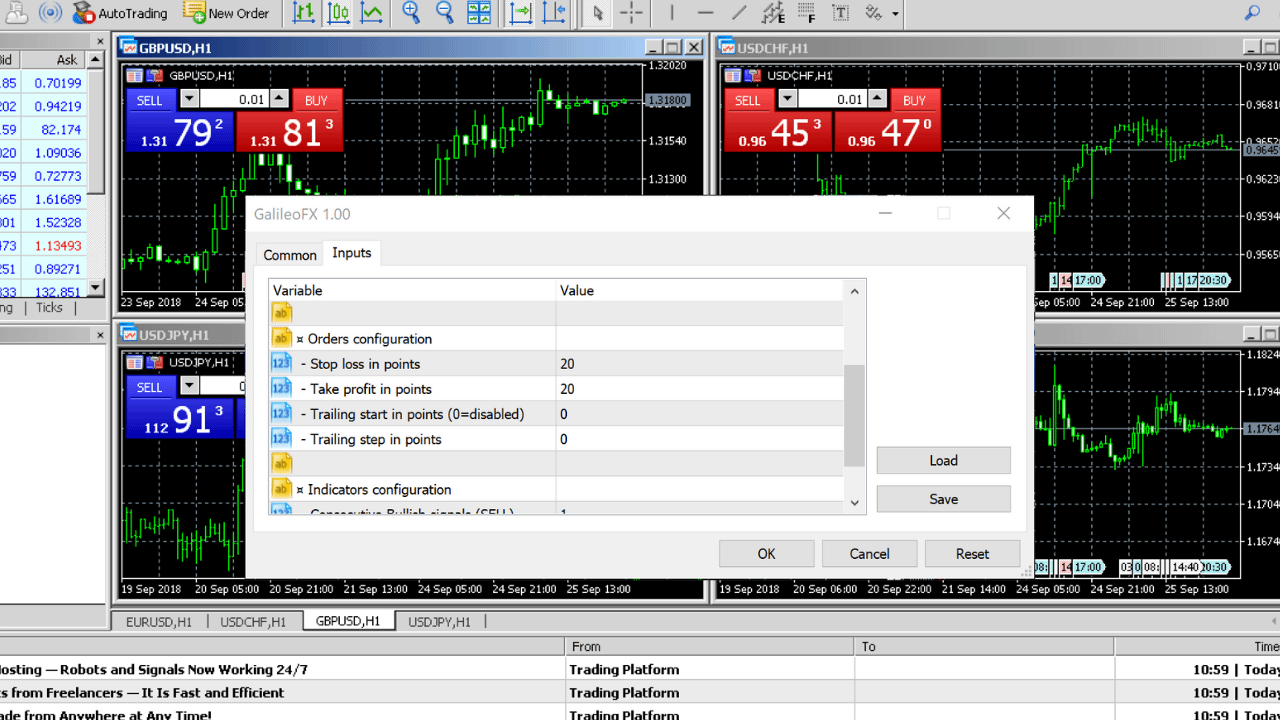The height and width of the screenshot is (720, 1280).
Task: Click the Ask column header in Market Watch
Action: click(54, 60)
